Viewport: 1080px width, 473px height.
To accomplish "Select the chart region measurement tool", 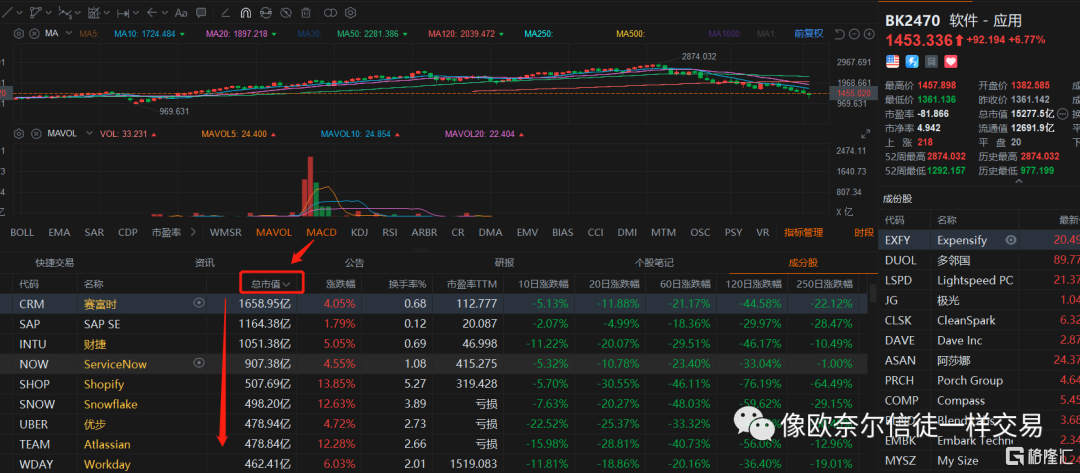I will click(94, 12).
